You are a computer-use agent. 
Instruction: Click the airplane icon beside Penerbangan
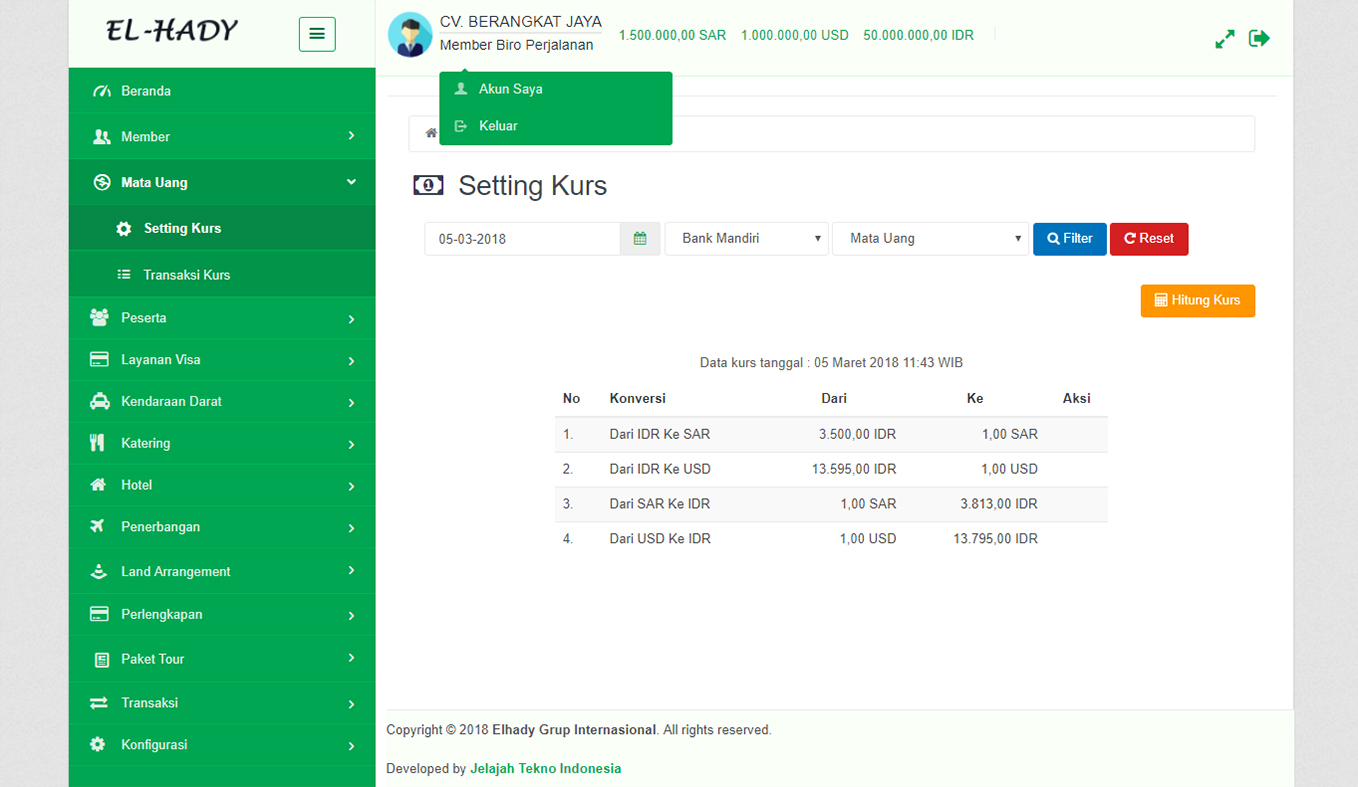(x=98, y=526)
